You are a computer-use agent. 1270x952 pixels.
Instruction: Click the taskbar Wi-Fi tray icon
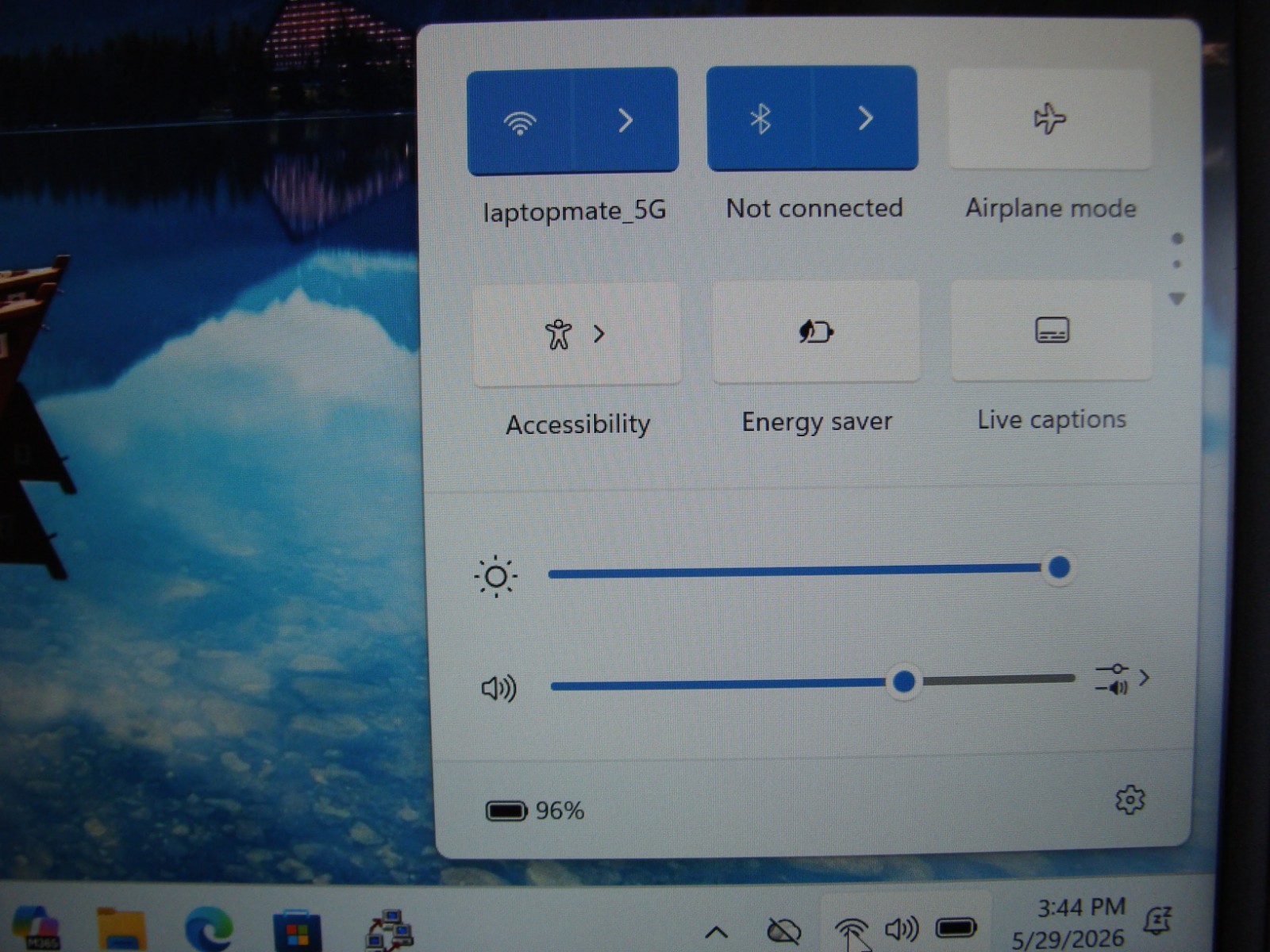851,929
